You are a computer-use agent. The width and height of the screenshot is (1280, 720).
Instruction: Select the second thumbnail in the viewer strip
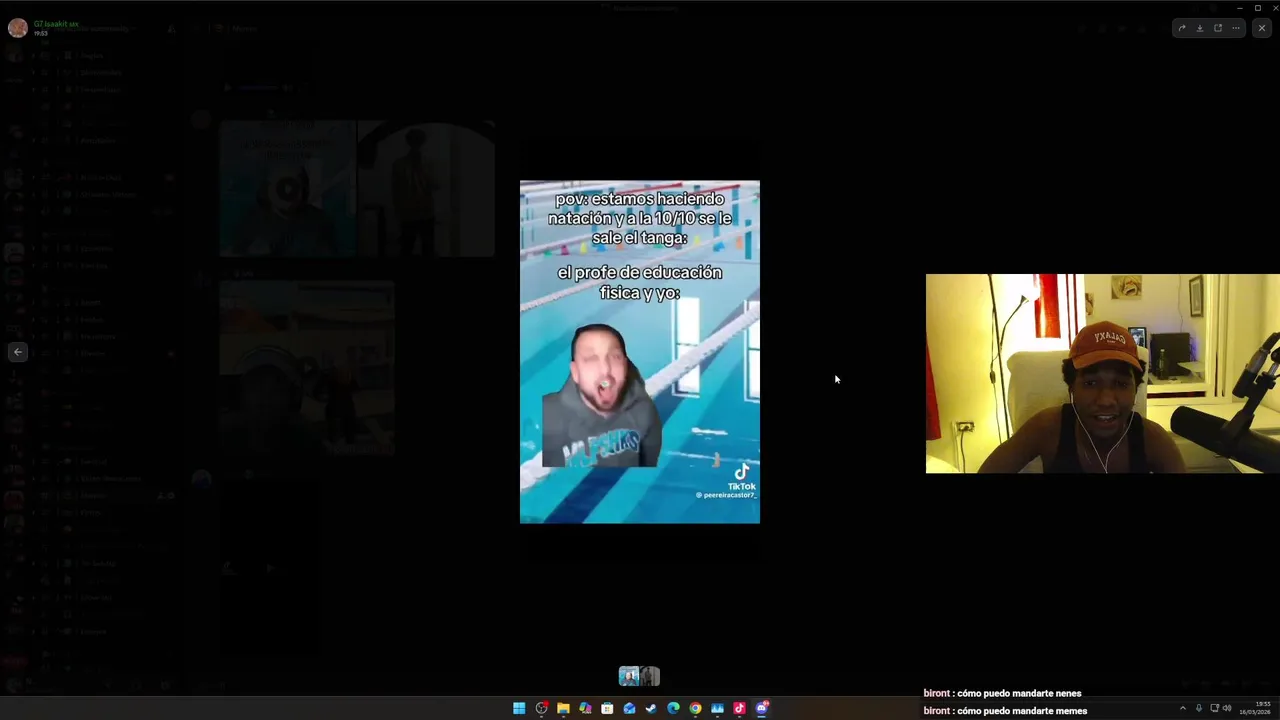(650, 676)
